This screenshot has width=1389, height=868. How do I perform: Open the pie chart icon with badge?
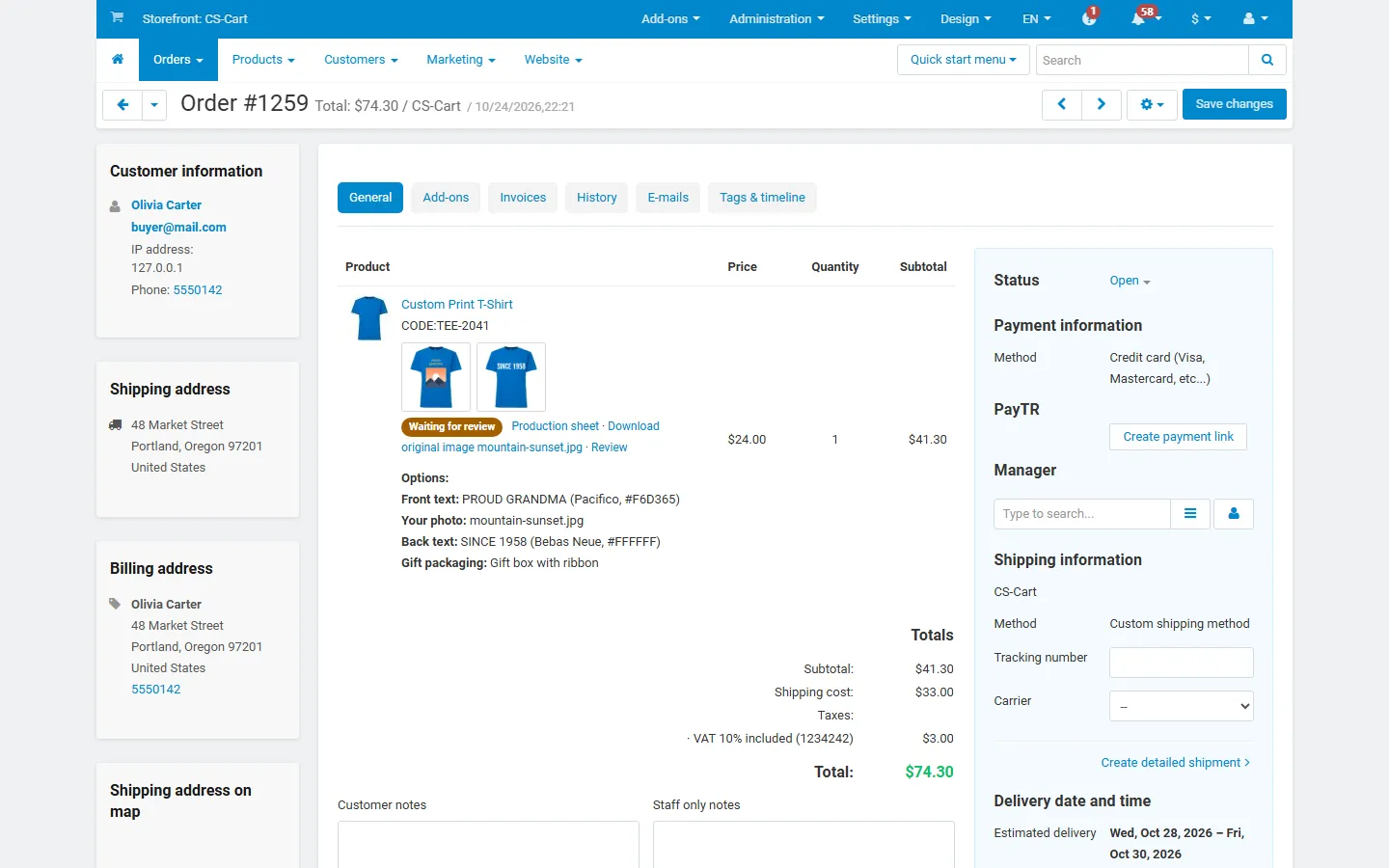tap(1089, 18)
